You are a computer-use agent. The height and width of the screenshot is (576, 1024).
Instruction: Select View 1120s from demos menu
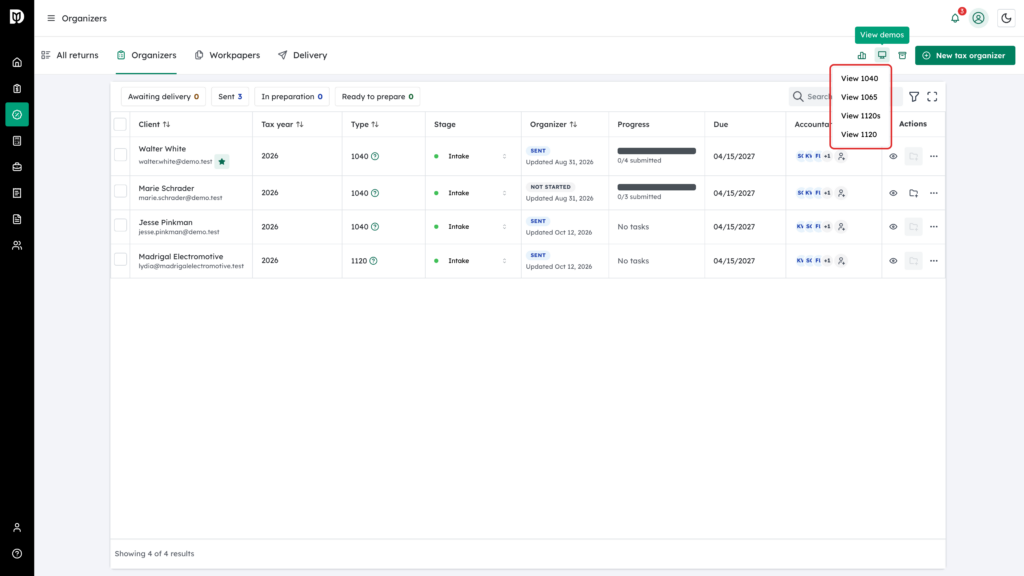tap(860, 116)
